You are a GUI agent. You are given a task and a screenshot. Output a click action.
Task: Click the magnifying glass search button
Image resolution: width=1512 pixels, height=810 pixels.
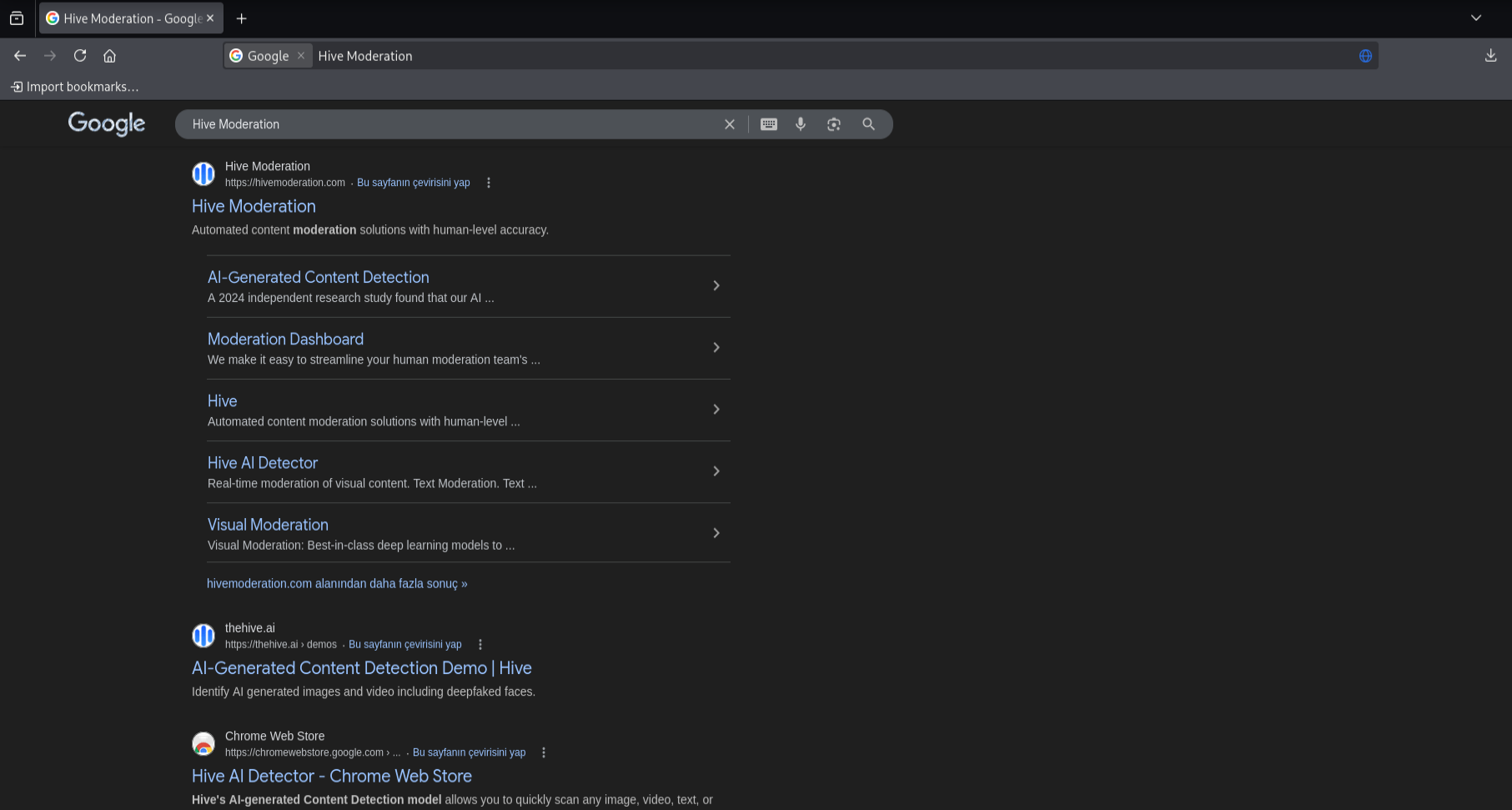[868, 124]
